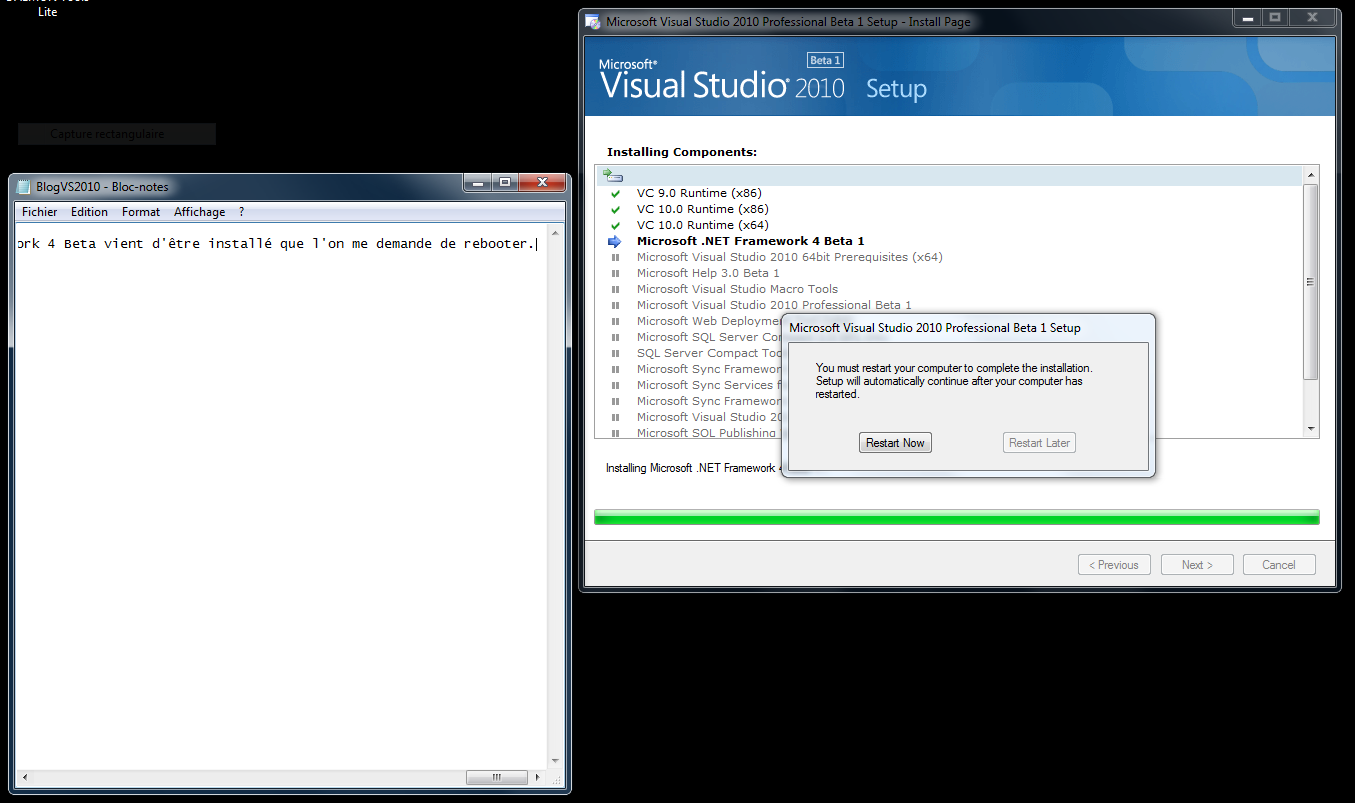The height and width of the screenshot is (803, 1355).
Task: Click the Restart Later button
Action: (x=1039, y=443)
